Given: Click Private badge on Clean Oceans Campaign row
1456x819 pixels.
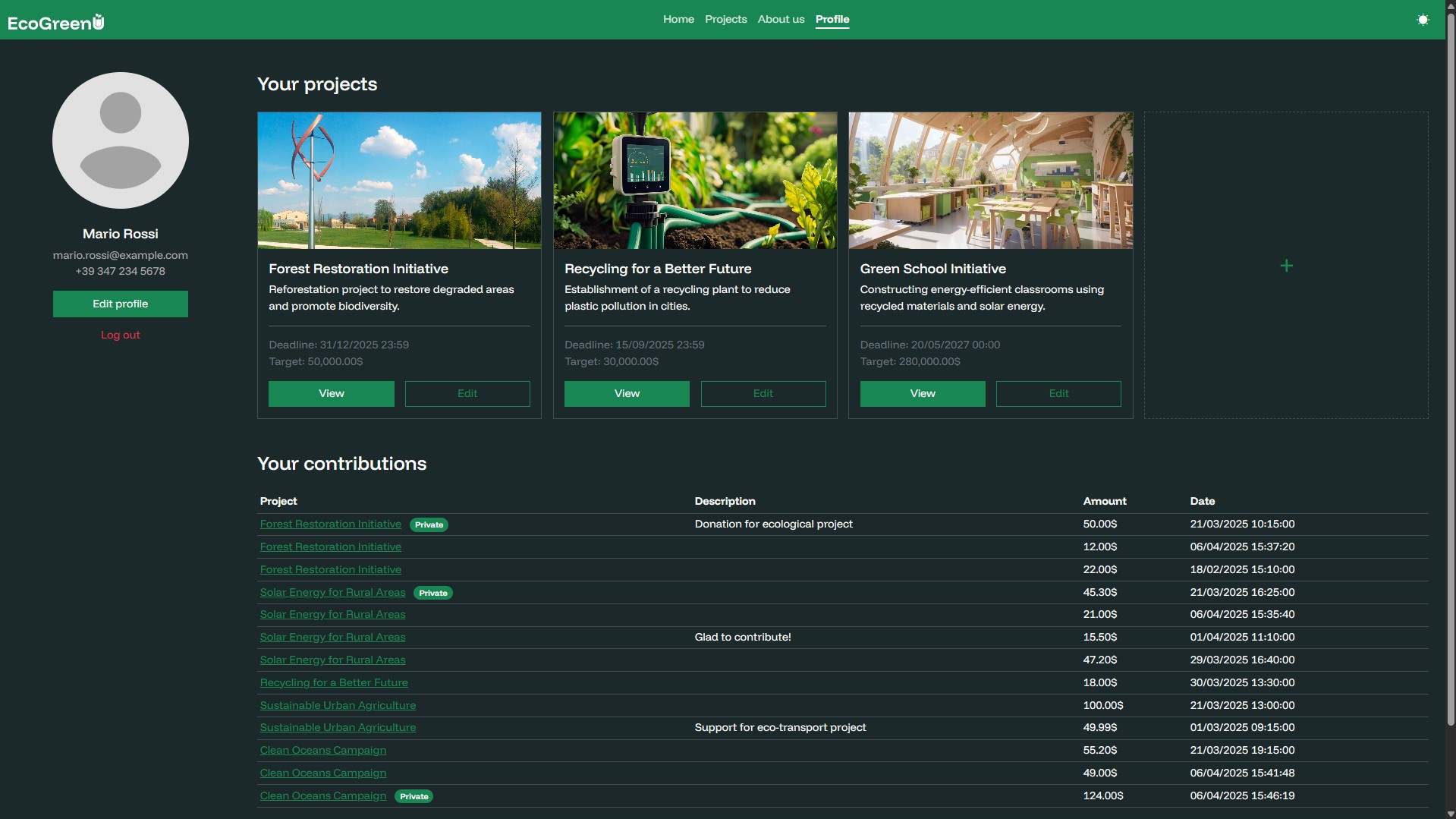Looking at the screenshot, I should pyautogui.click(x=414, y=796).
